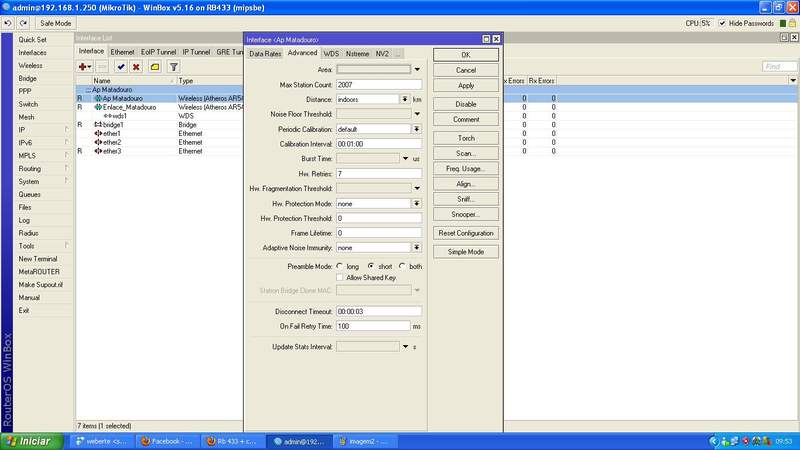
Task: Click the yellow padlock icon top right
Action: pyautogui.click(x=792, y=23)
